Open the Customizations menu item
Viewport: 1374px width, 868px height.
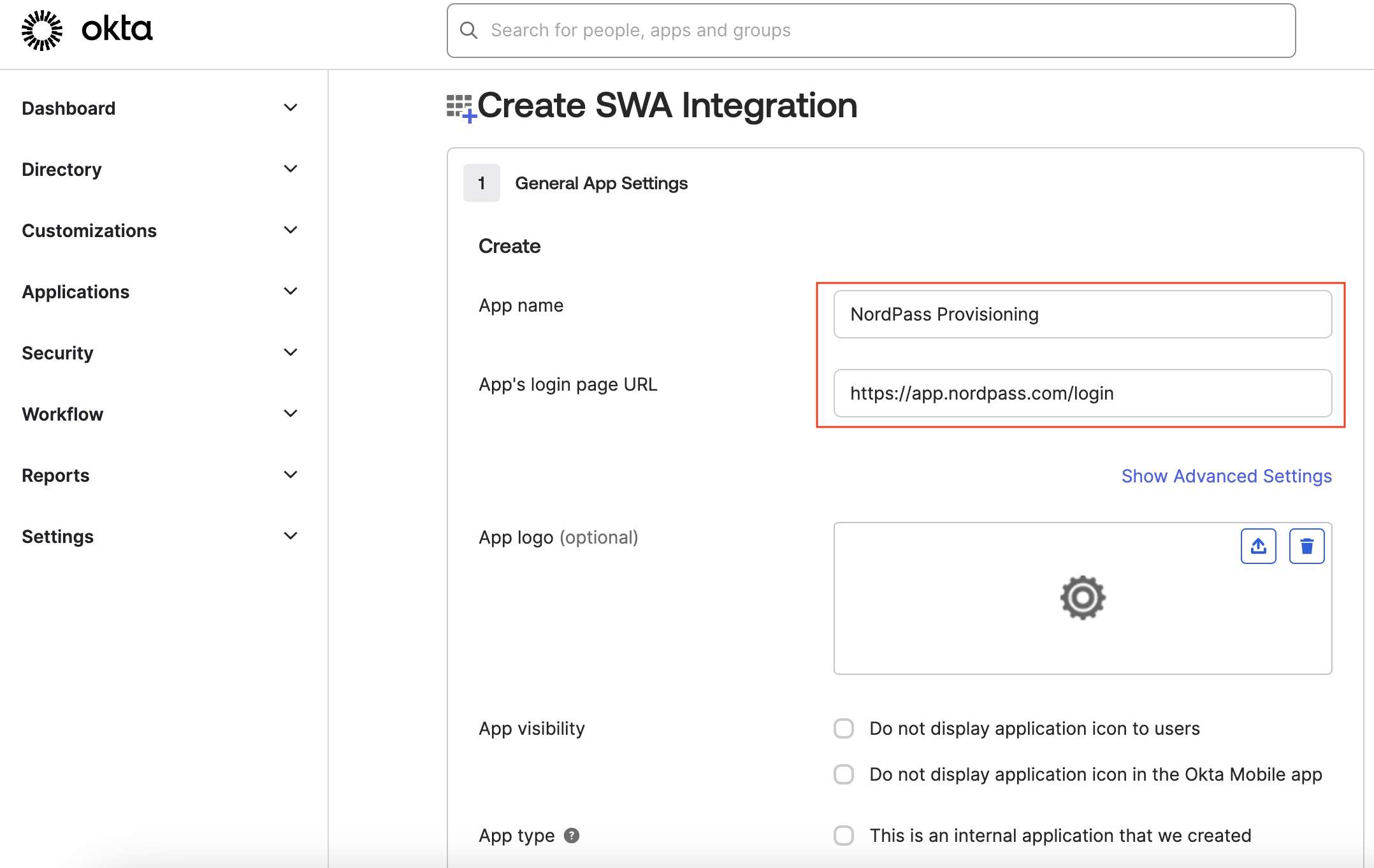pos(89,231)
